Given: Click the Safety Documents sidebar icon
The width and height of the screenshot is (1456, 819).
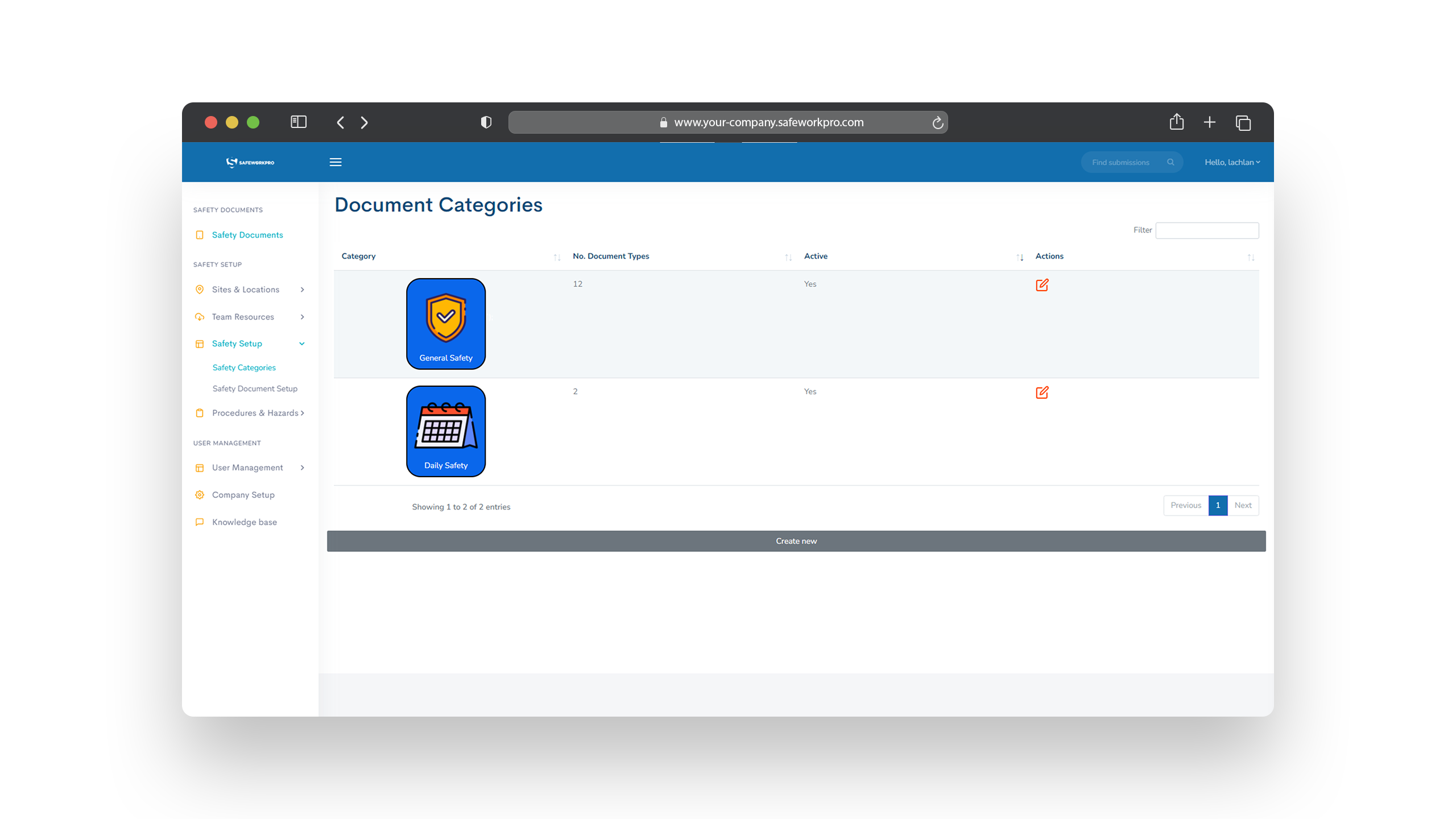Looking at the screenshot, I should pos(199,234).
